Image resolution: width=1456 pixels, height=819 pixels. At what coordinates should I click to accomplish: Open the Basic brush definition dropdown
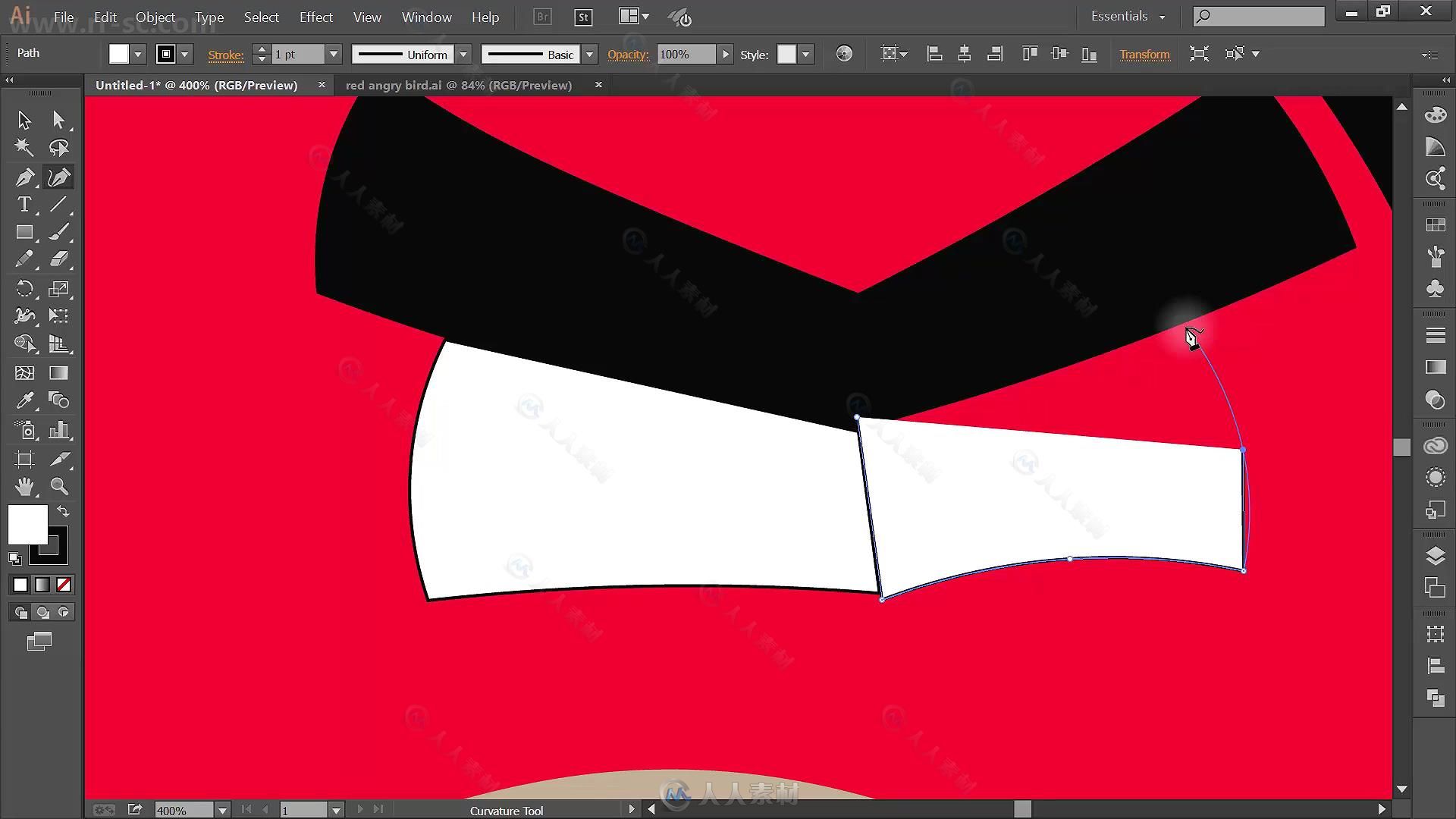click(x=589, y=55)
